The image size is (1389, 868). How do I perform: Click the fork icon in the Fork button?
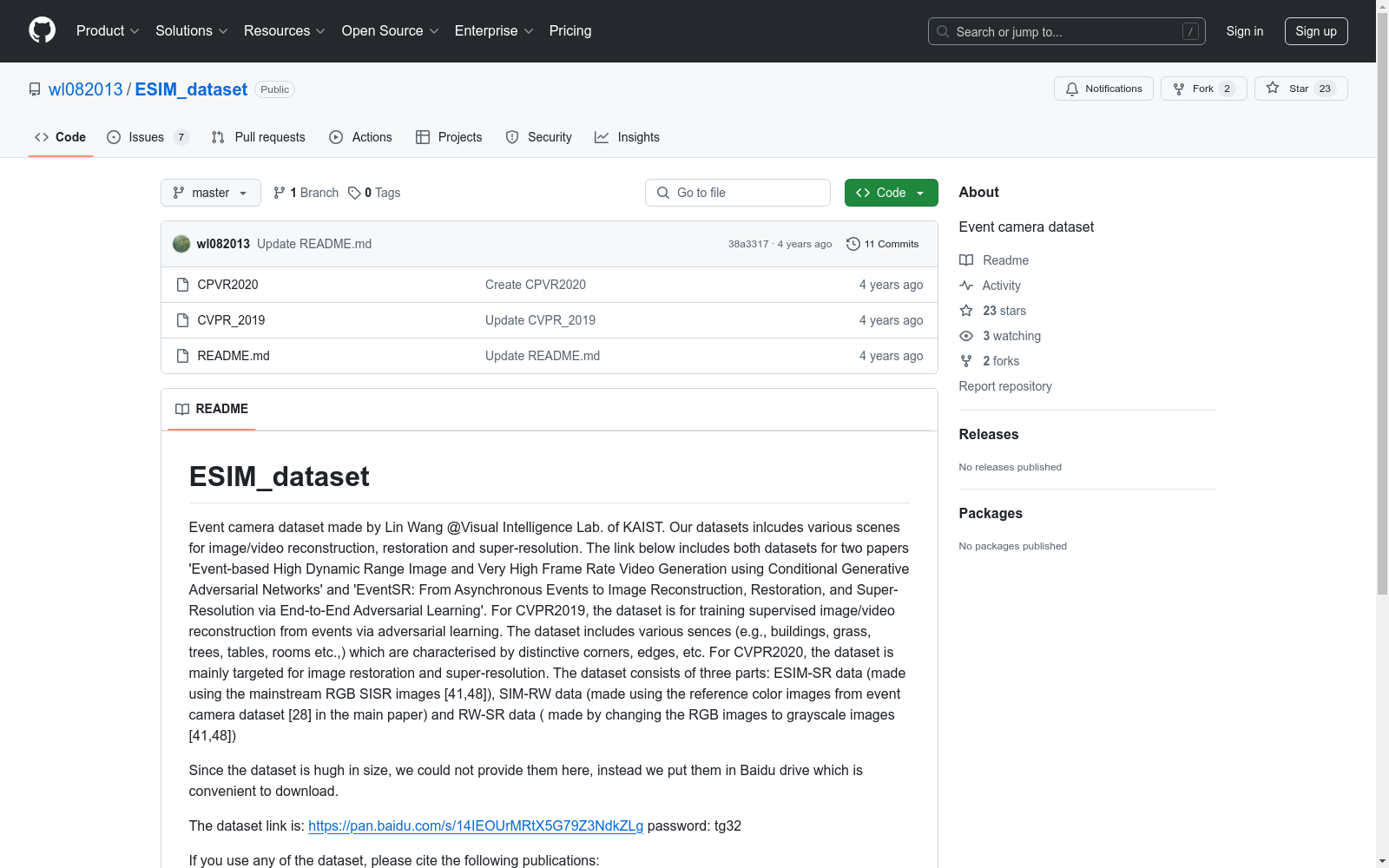click(1179, 89)
